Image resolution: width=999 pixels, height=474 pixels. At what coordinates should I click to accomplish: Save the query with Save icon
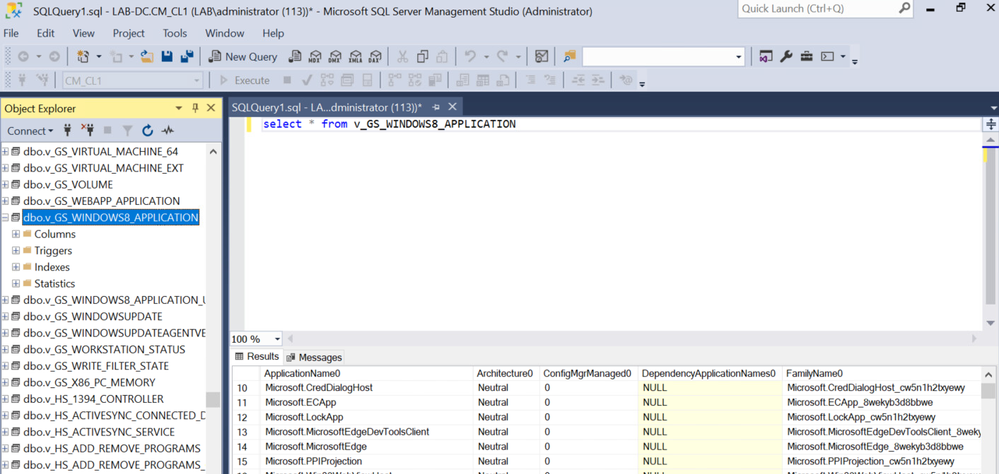tap(167, 57)
